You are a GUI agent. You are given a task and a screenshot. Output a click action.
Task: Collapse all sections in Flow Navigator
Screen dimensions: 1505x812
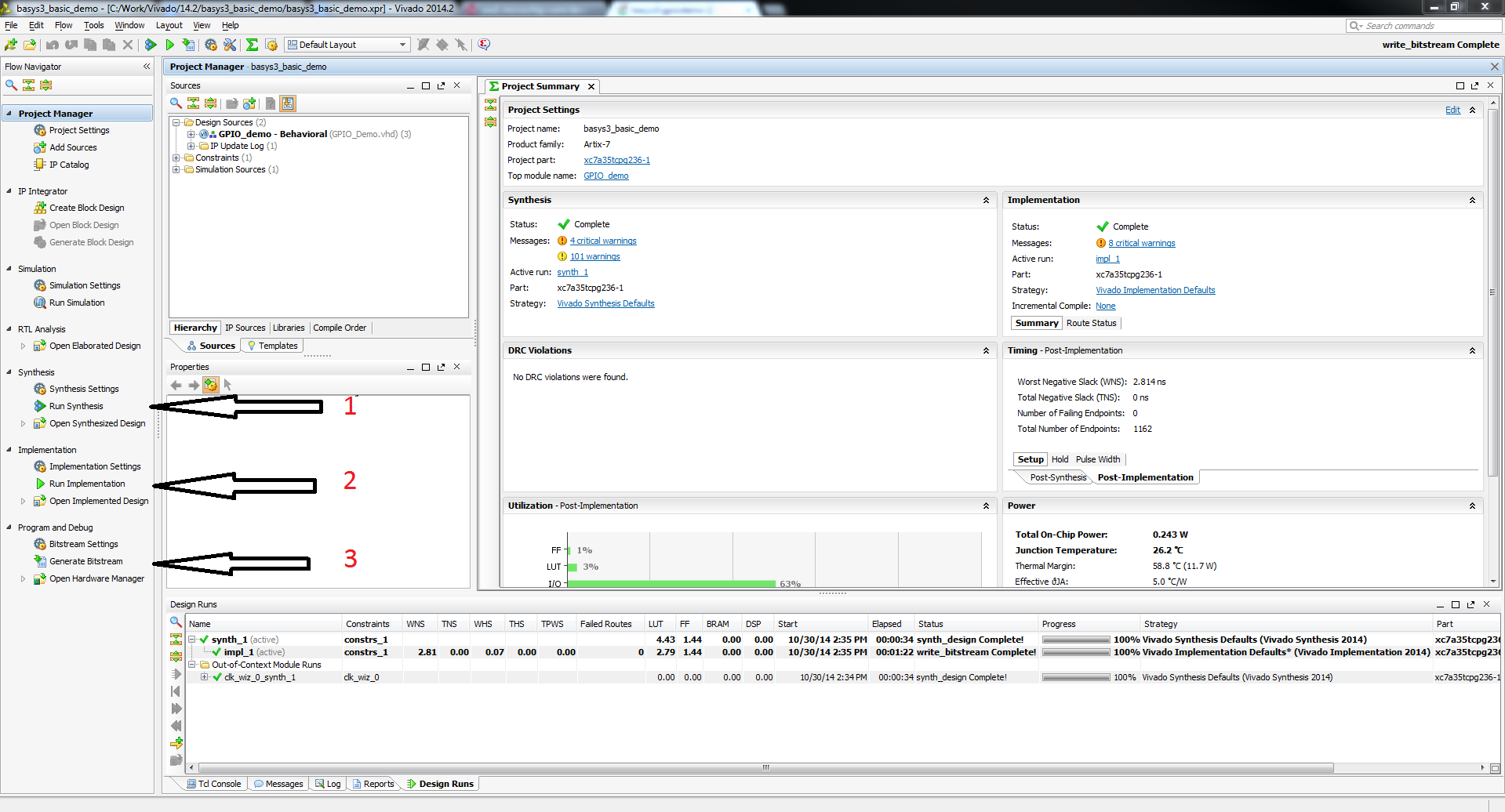pyautogui.click(x=28, y=85)
